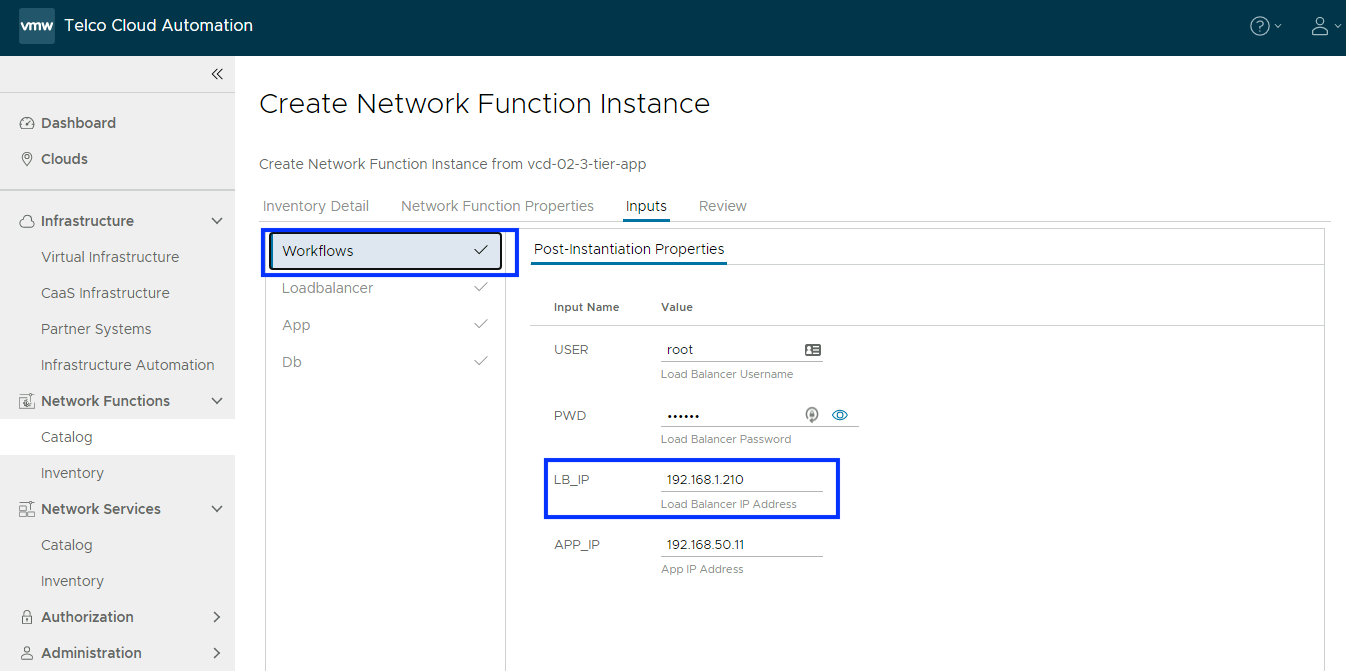Image resolution: width=1346 pixels, height=671 pixels.
Task: Collapse the Infrastructure section
Action: pyautogui.click(x=217, y=221)
